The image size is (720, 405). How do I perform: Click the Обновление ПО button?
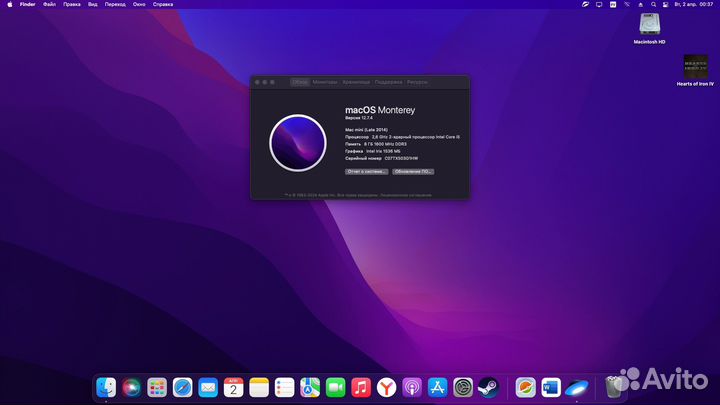tap(413, 172)
